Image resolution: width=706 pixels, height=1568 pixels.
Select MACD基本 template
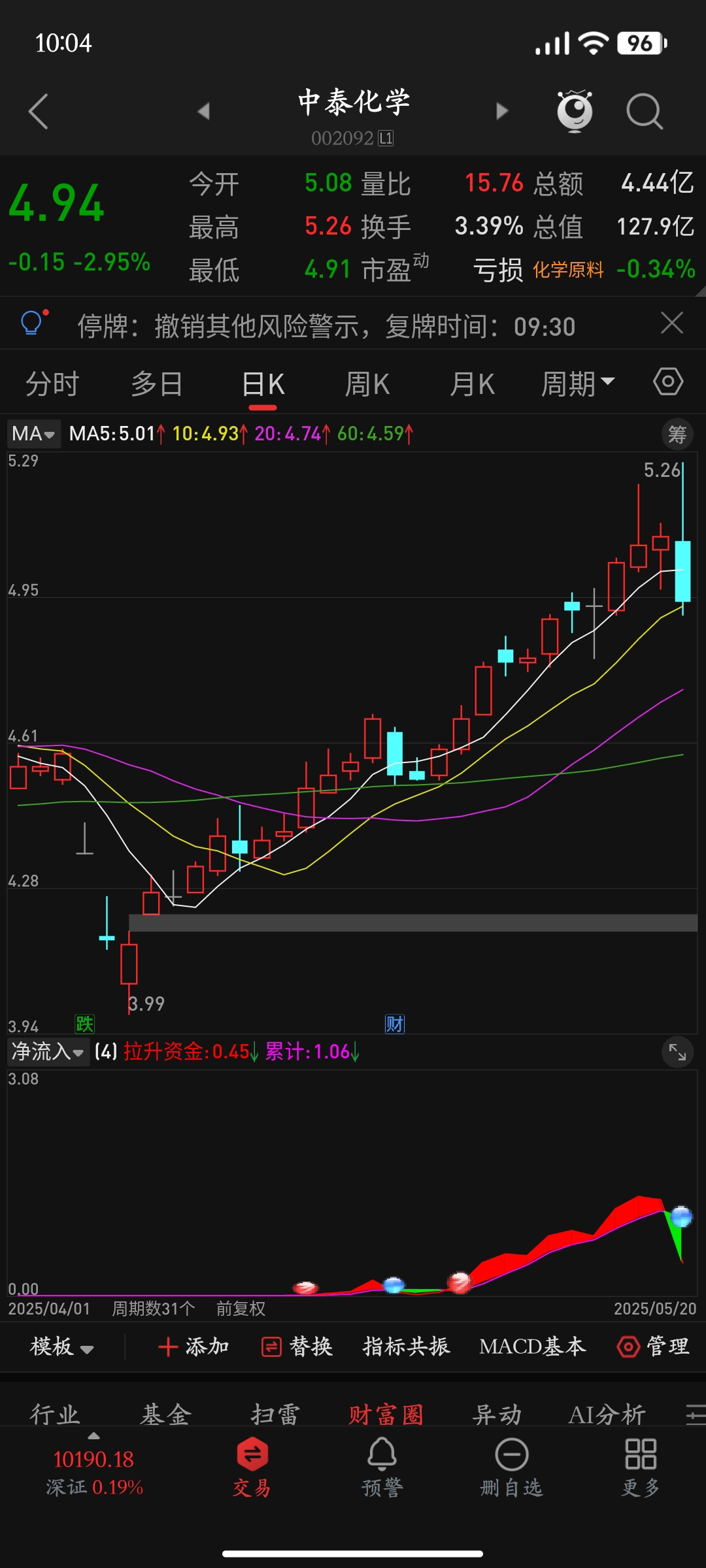coord(533,1347)
